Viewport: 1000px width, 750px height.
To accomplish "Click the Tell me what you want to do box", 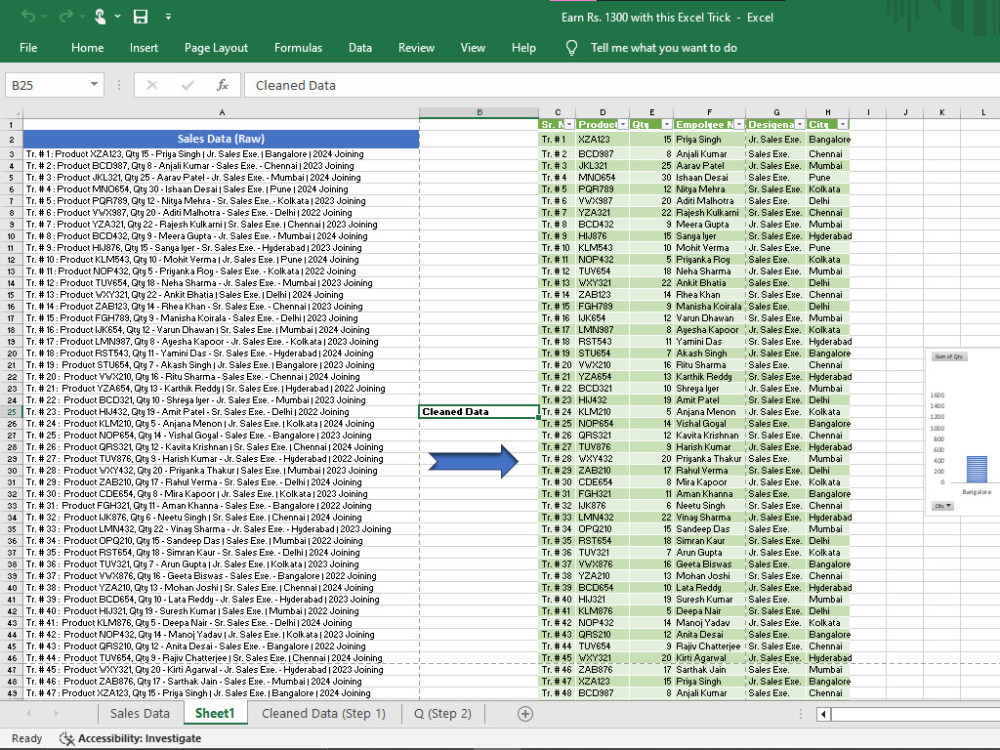I will (x=663, y=48).
